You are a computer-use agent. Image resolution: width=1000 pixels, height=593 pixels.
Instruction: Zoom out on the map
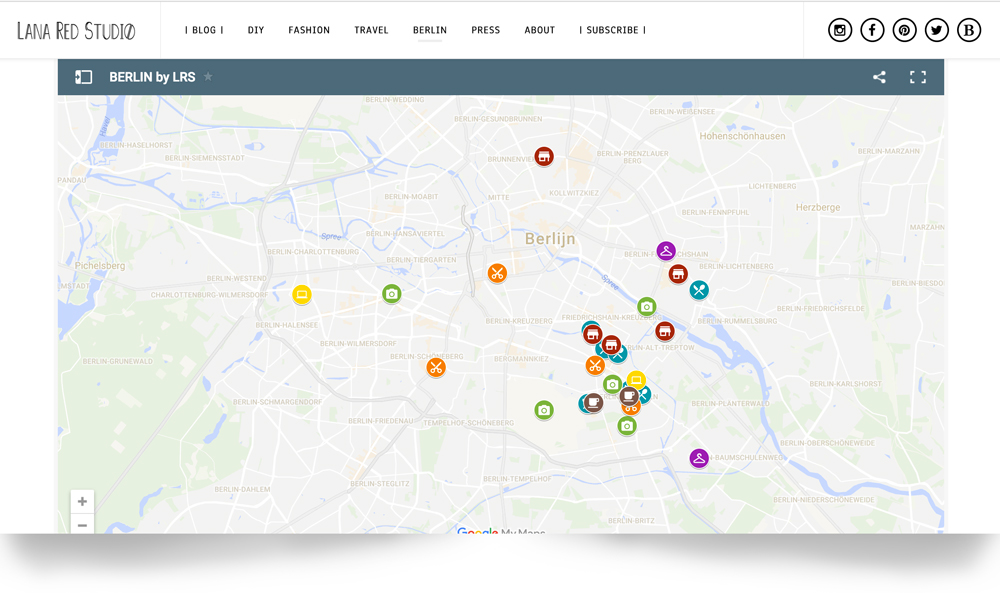pyautogui.click(x=82, y=525)
